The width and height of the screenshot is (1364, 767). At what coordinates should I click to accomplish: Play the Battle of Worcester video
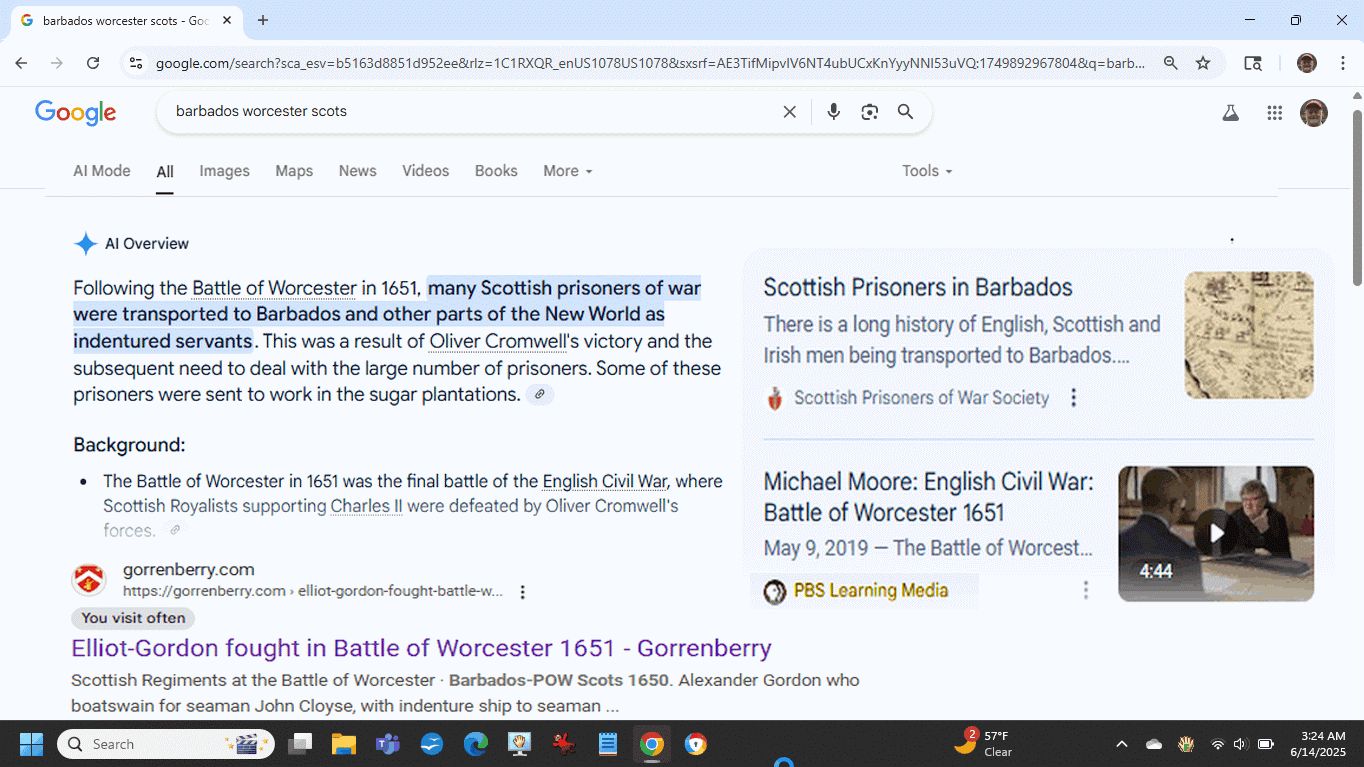pyautogui.click(x=1215, y=533)
